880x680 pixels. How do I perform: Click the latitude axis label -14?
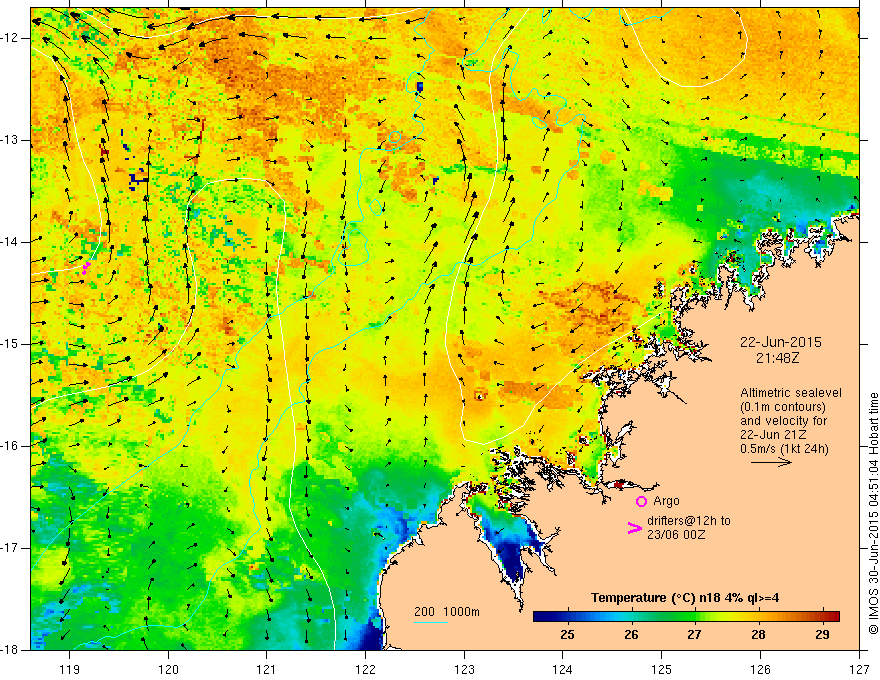click(x=11, y=242)
